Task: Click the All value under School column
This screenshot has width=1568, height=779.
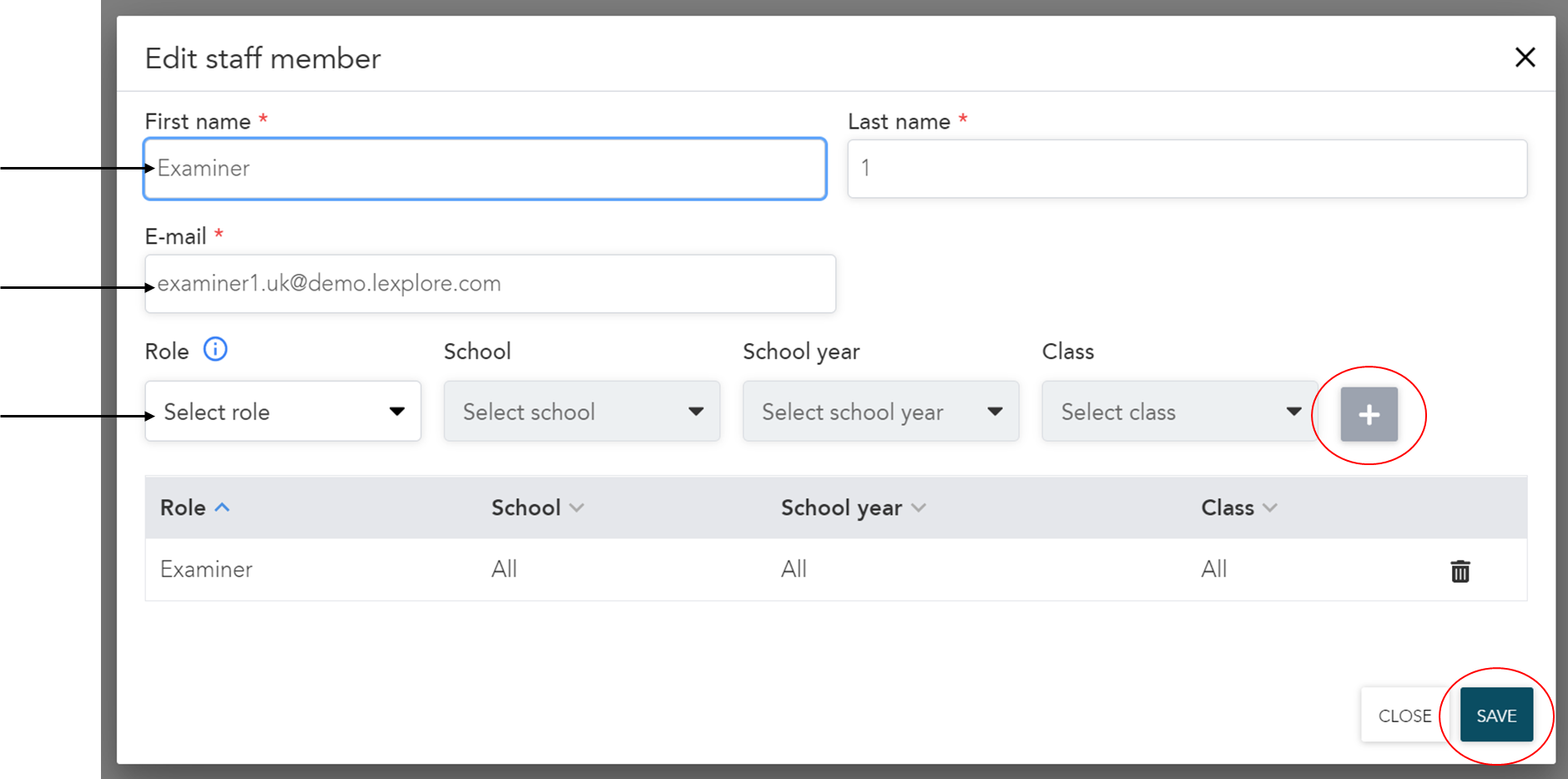Action: pyautogui.click(x=504, y=569)
